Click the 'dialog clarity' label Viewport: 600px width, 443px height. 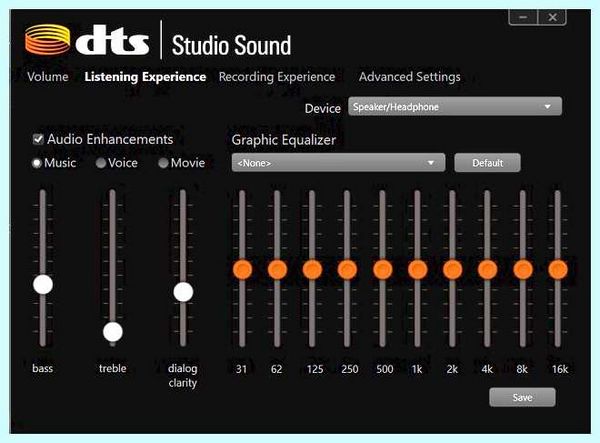coord(183,375)
